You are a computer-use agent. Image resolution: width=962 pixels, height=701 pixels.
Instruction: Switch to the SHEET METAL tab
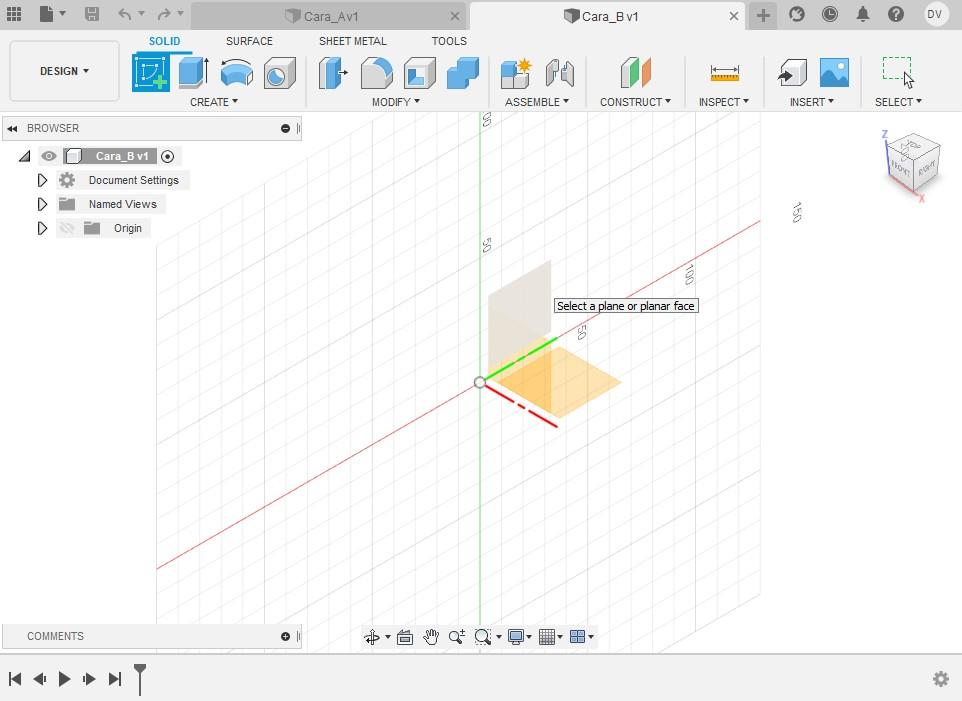(x=353, y=41)
